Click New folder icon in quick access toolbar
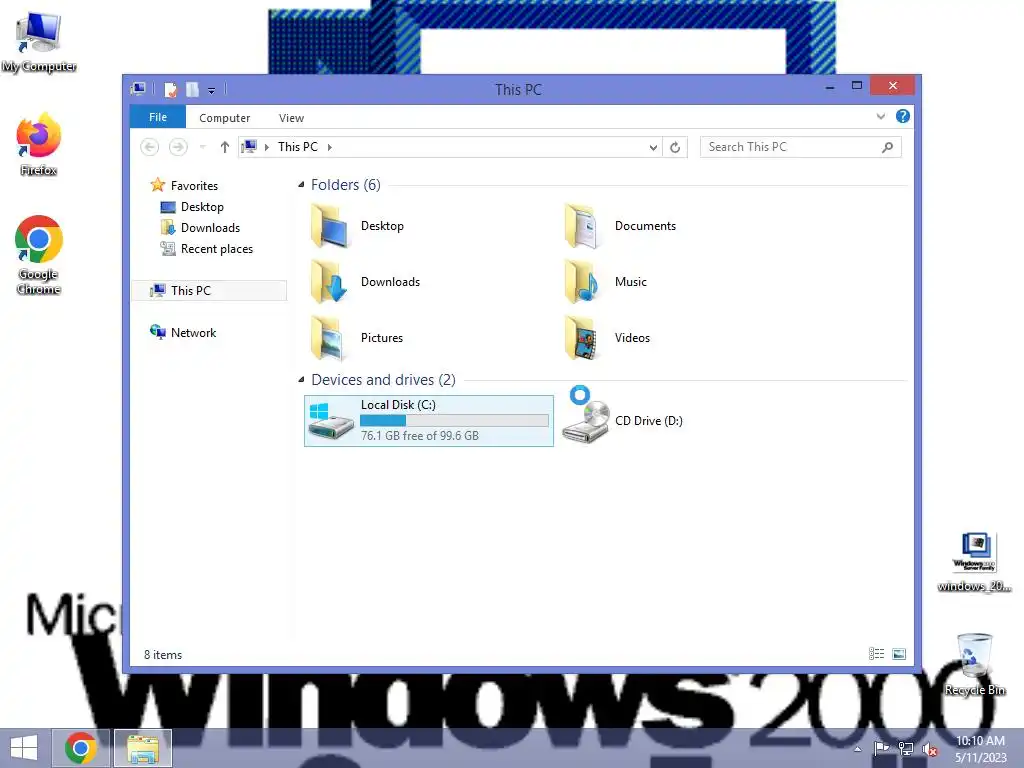Screen dimensions: 1024x768 pyautogui.click(x=192, y=89)
